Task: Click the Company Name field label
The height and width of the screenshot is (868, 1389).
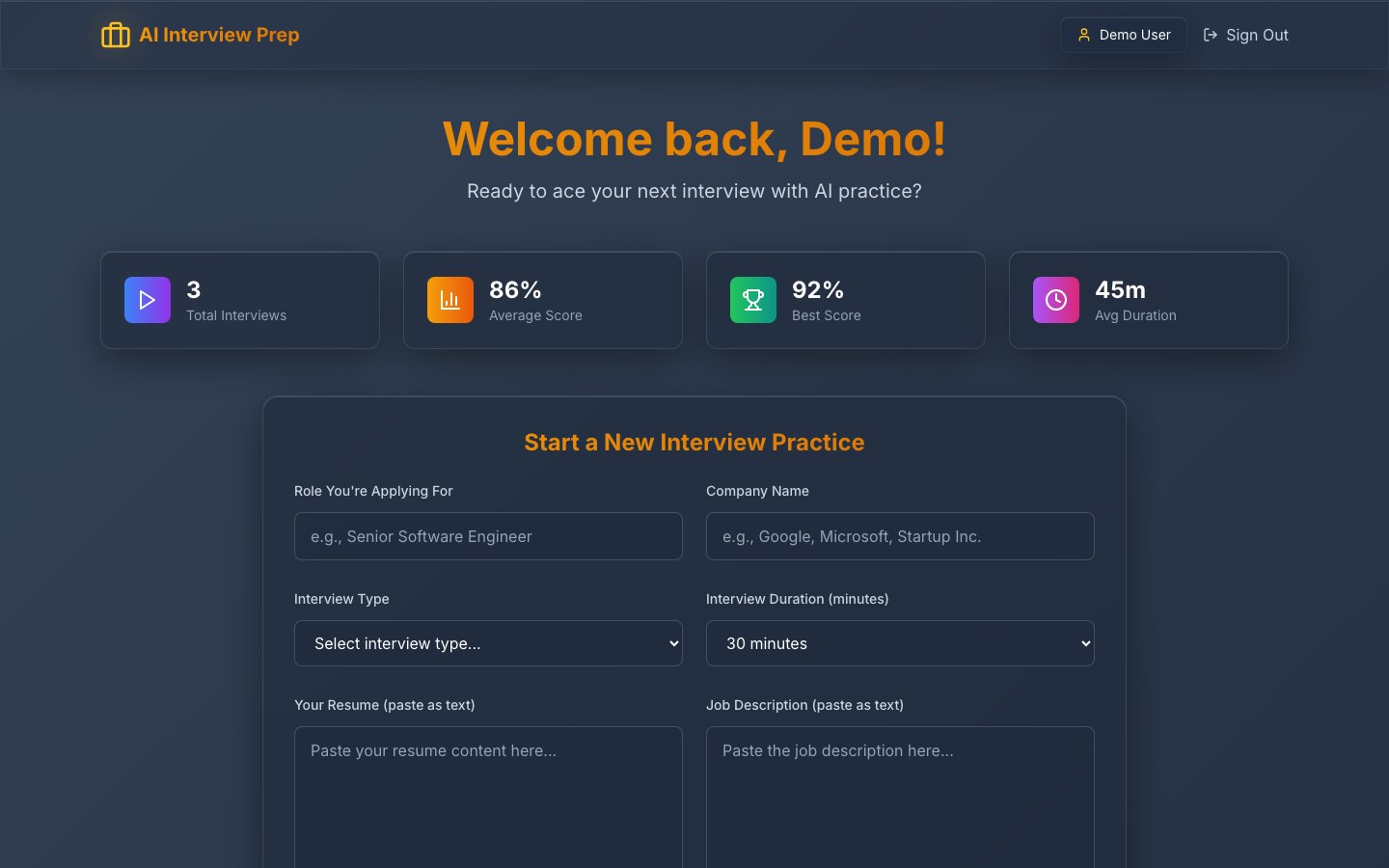Action: tap(757, 491)
